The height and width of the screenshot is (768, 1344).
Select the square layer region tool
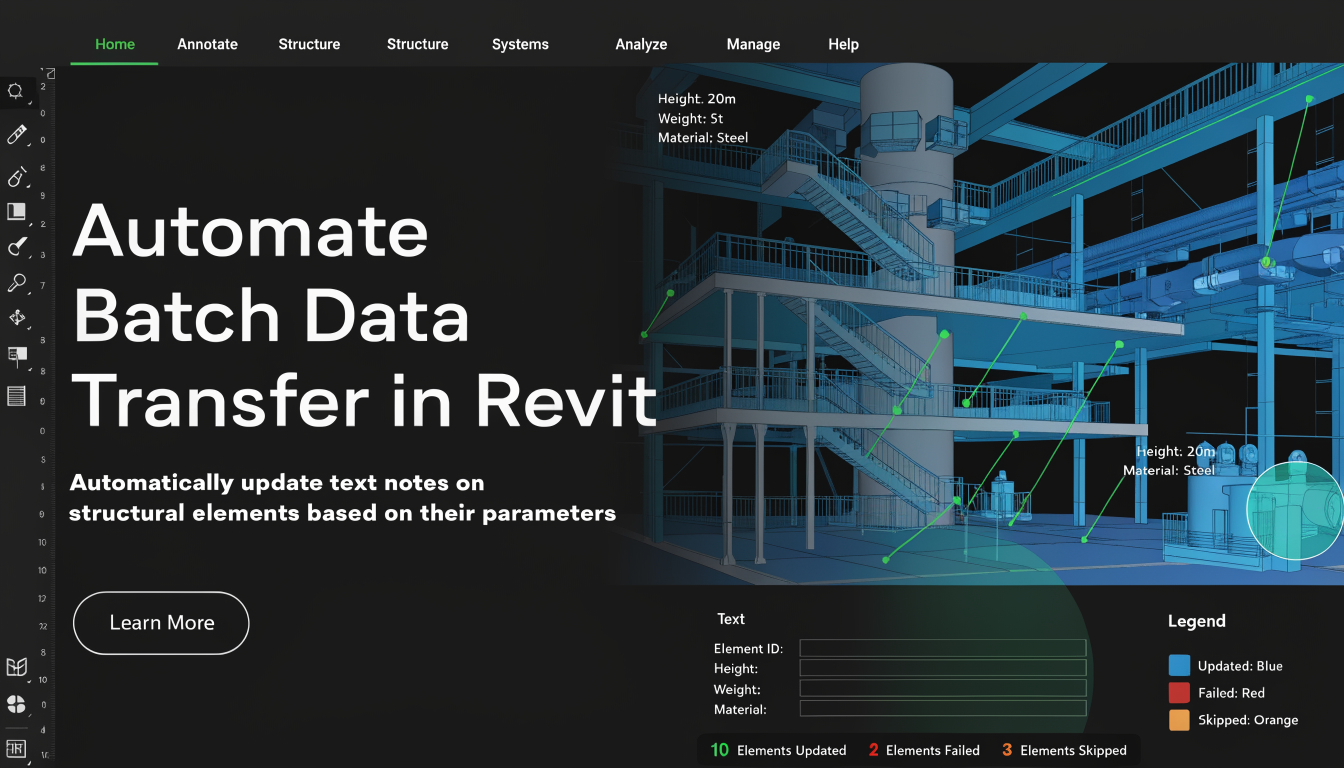click(x=16, y=211)
